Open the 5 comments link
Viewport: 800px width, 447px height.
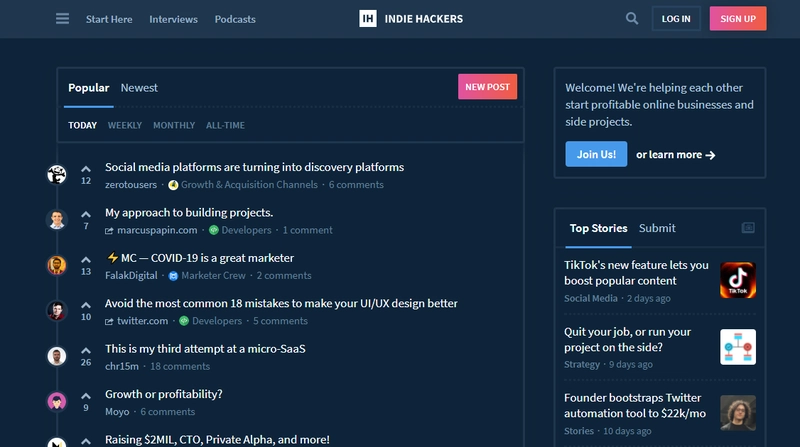coord(281,321)
